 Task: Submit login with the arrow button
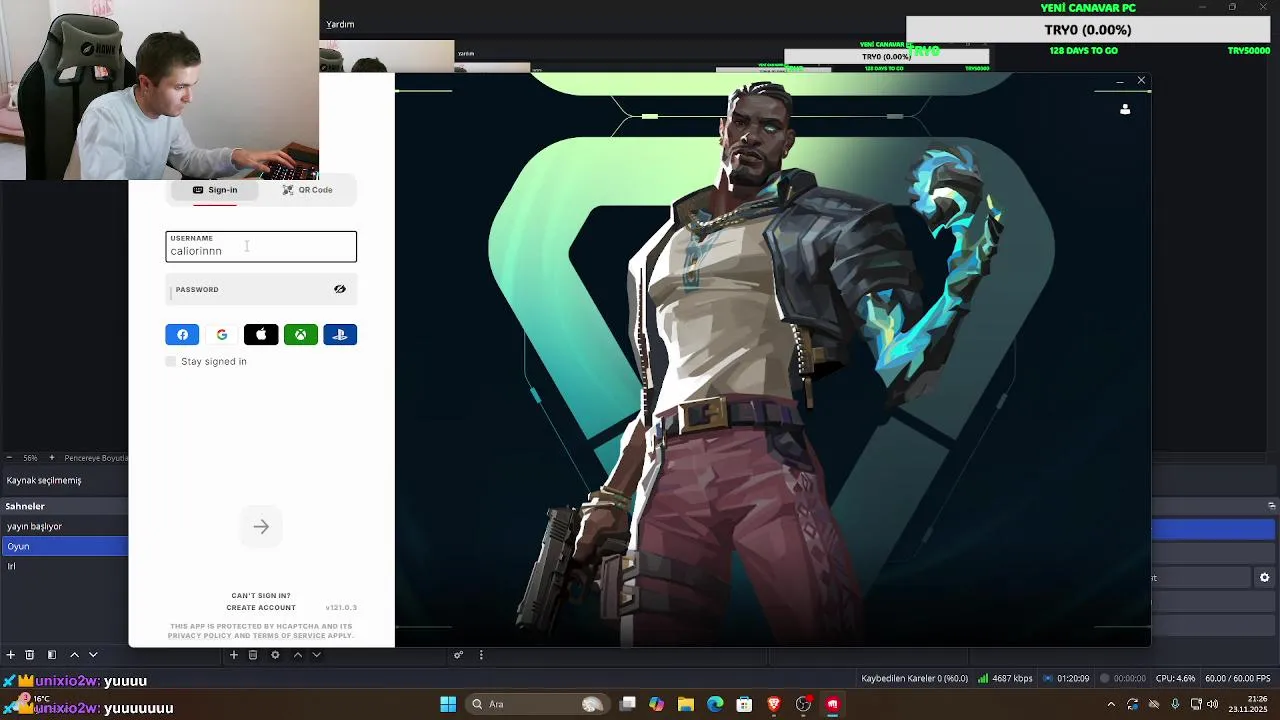coord(261,527)
